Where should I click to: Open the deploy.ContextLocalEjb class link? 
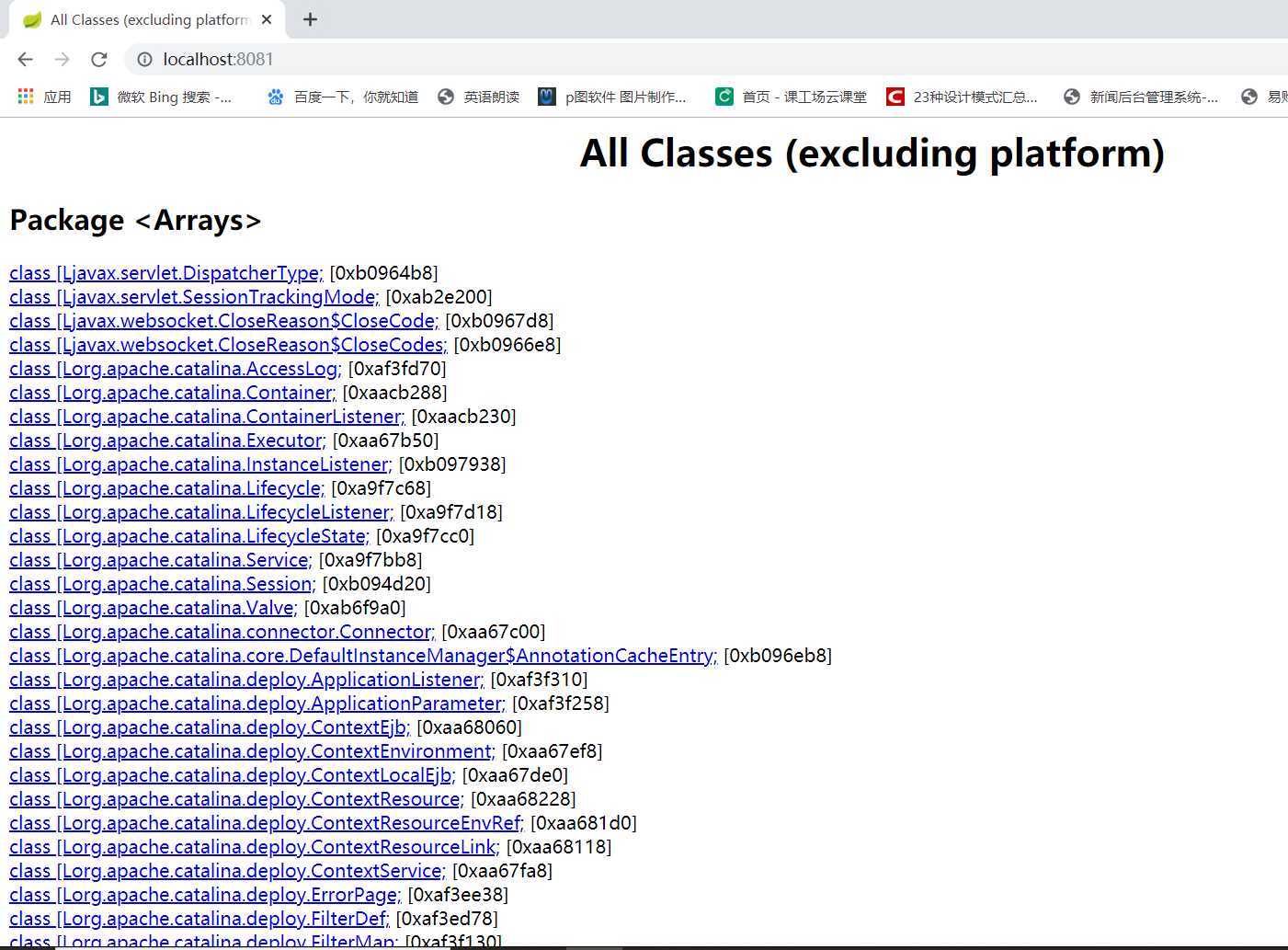(233, 775)
